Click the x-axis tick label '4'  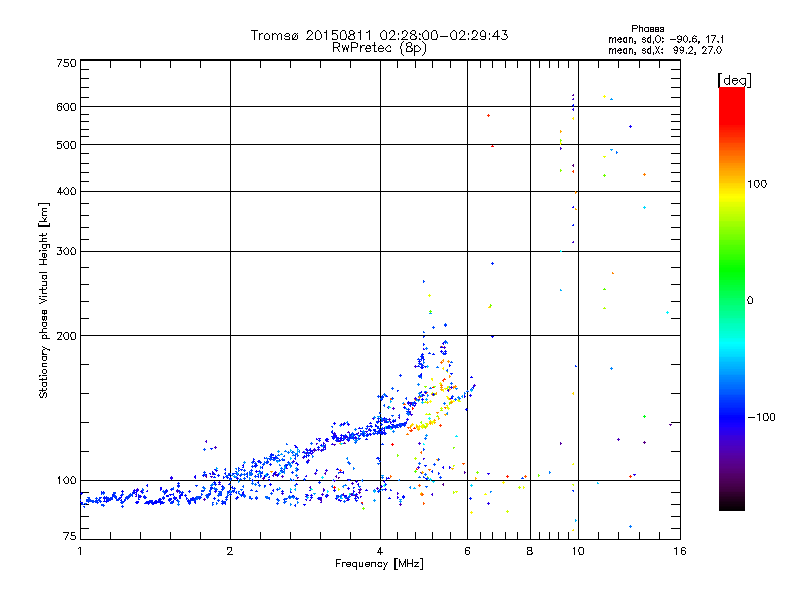(380, 551)
